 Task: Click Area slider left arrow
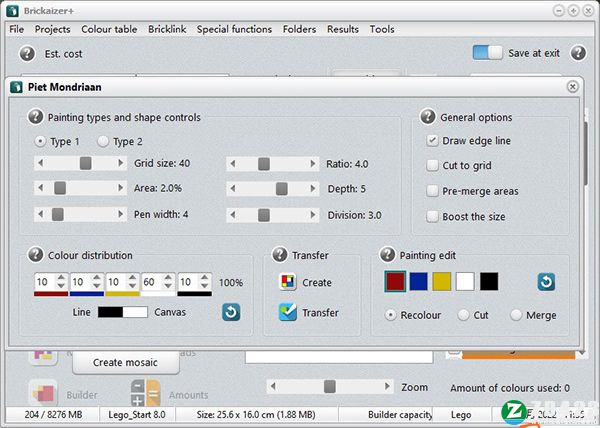pyautogui.click(x=40, y=188)
